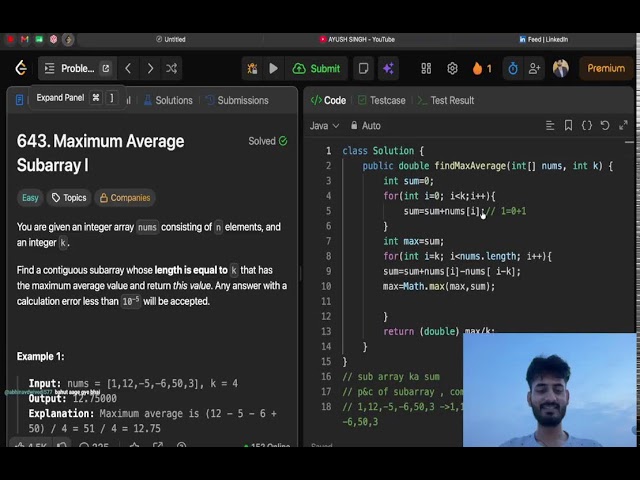Run code with play button

273,68
